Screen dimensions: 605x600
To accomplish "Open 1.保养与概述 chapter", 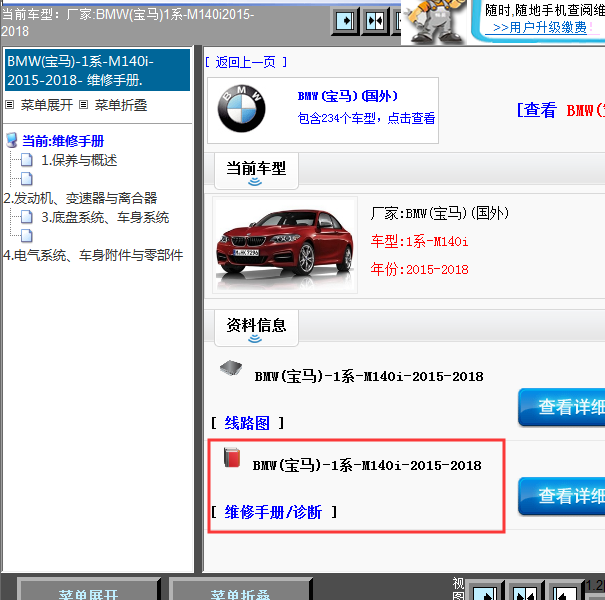I will [x=79, y=160].
